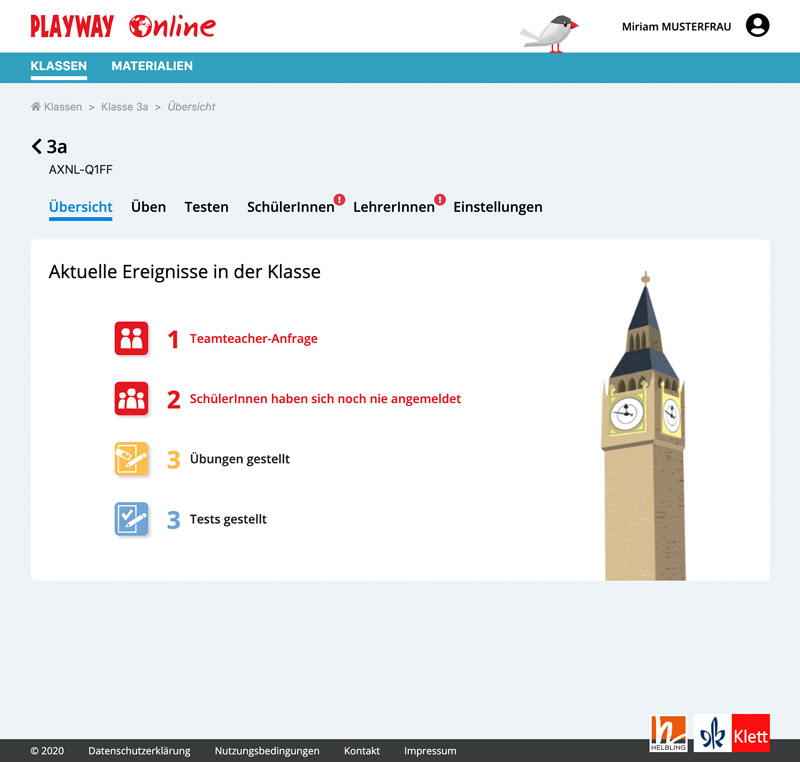
Task: Click the © 2020 footer text
Action: tap(47, 751)
